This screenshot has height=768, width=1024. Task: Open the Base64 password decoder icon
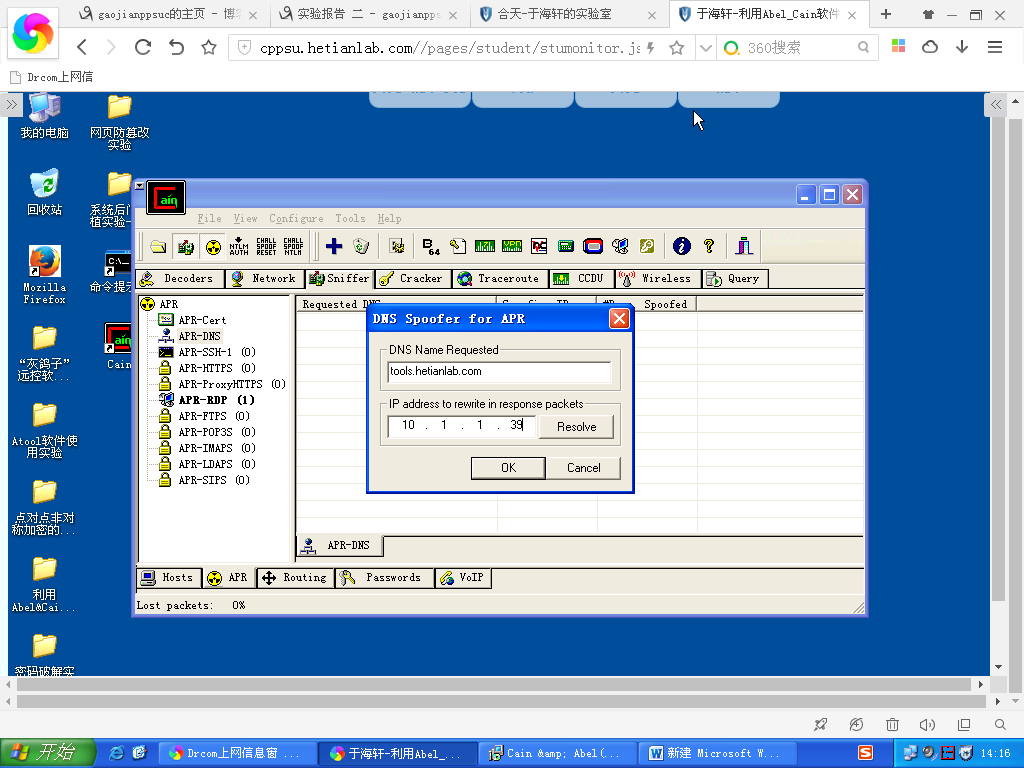coord(430,246)
